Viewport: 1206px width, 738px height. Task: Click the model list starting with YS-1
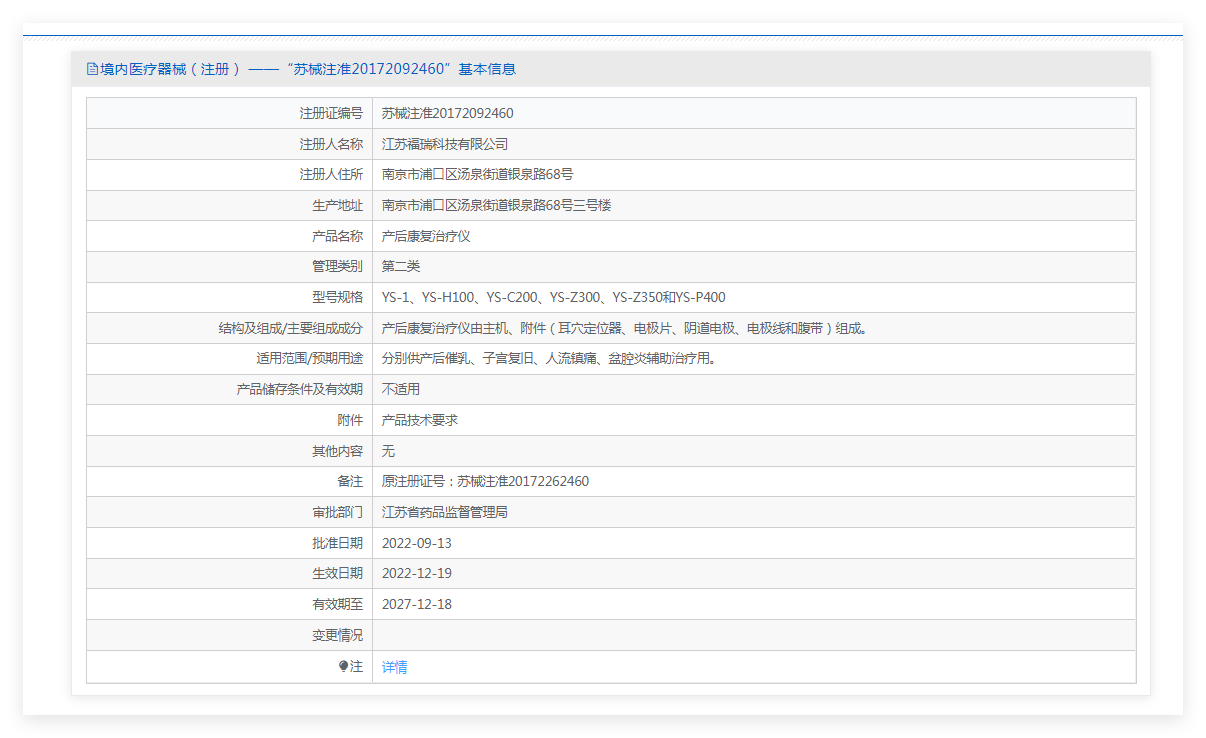click(x=553, y=297)
